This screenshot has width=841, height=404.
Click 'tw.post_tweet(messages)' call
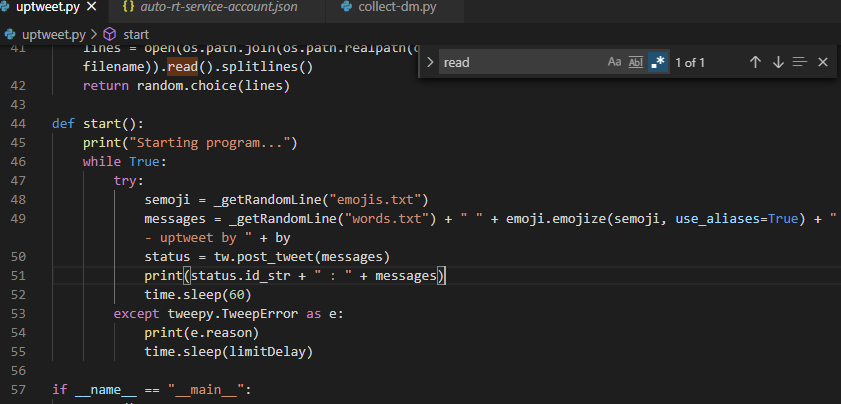[302, 257]
